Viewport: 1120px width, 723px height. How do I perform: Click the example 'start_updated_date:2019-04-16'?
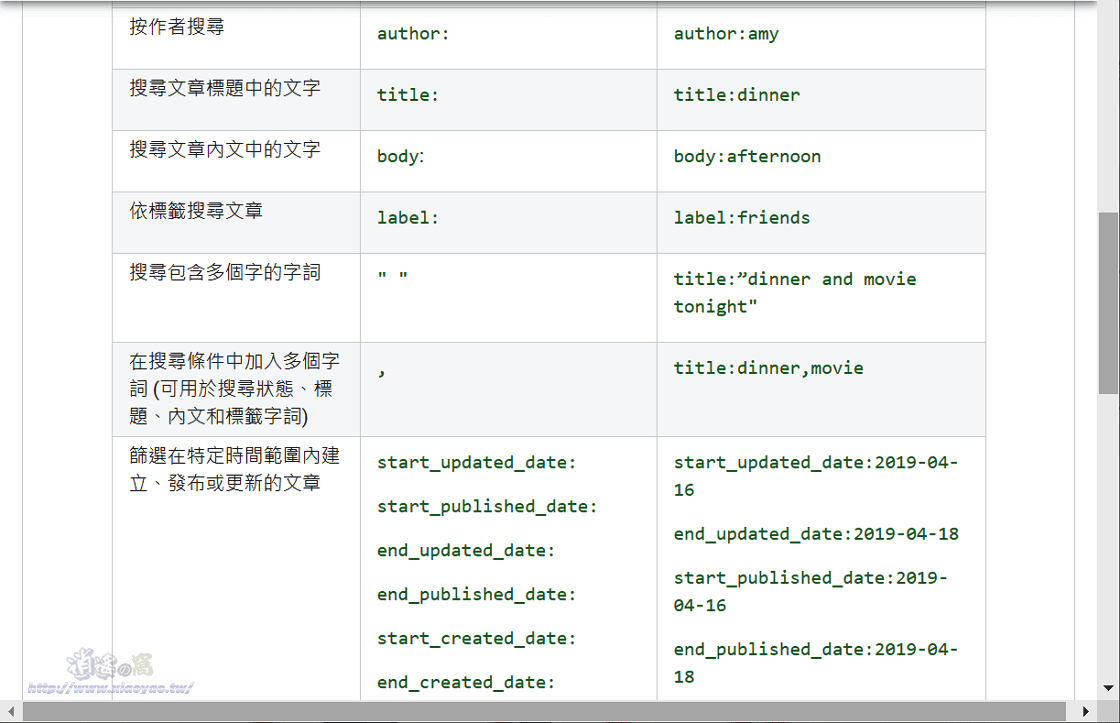816,477
